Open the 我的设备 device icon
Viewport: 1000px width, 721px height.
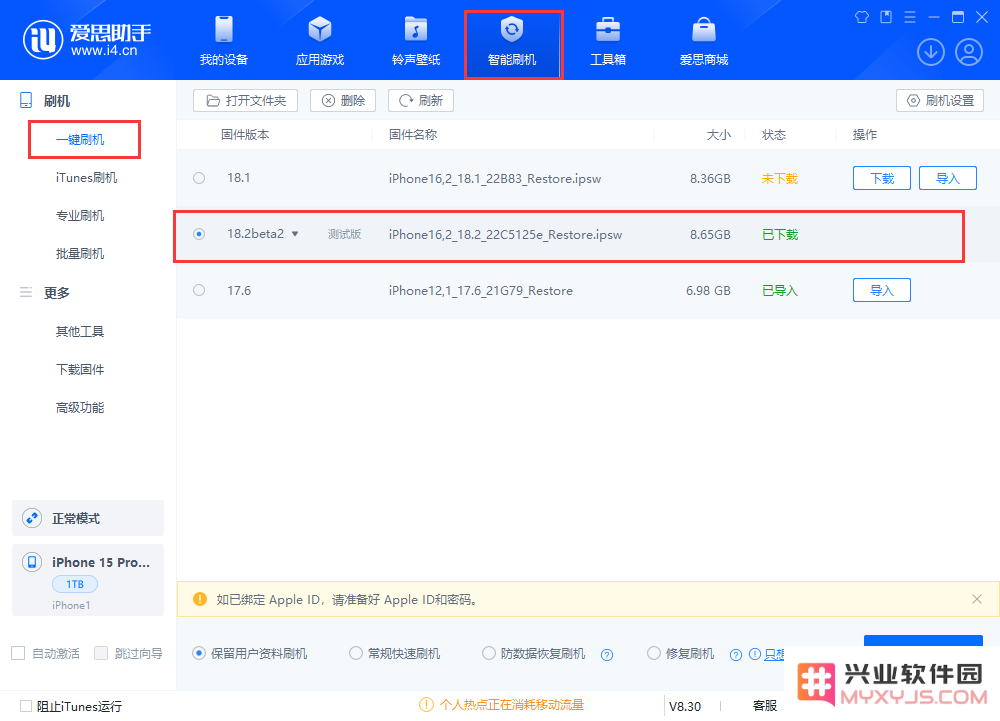[224, 30]
